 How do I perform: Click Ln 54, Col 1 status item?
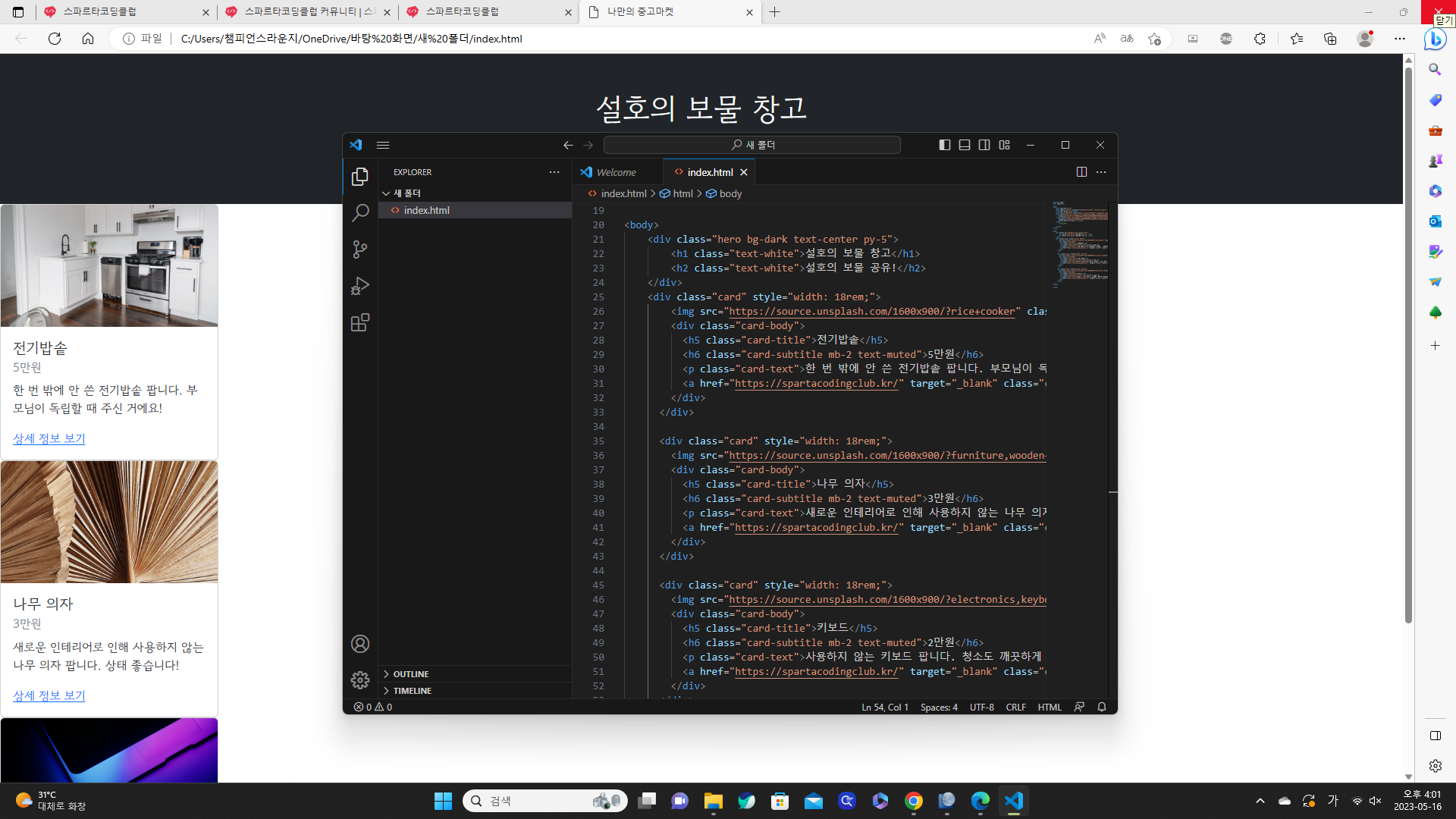click(x=885, y=707)
